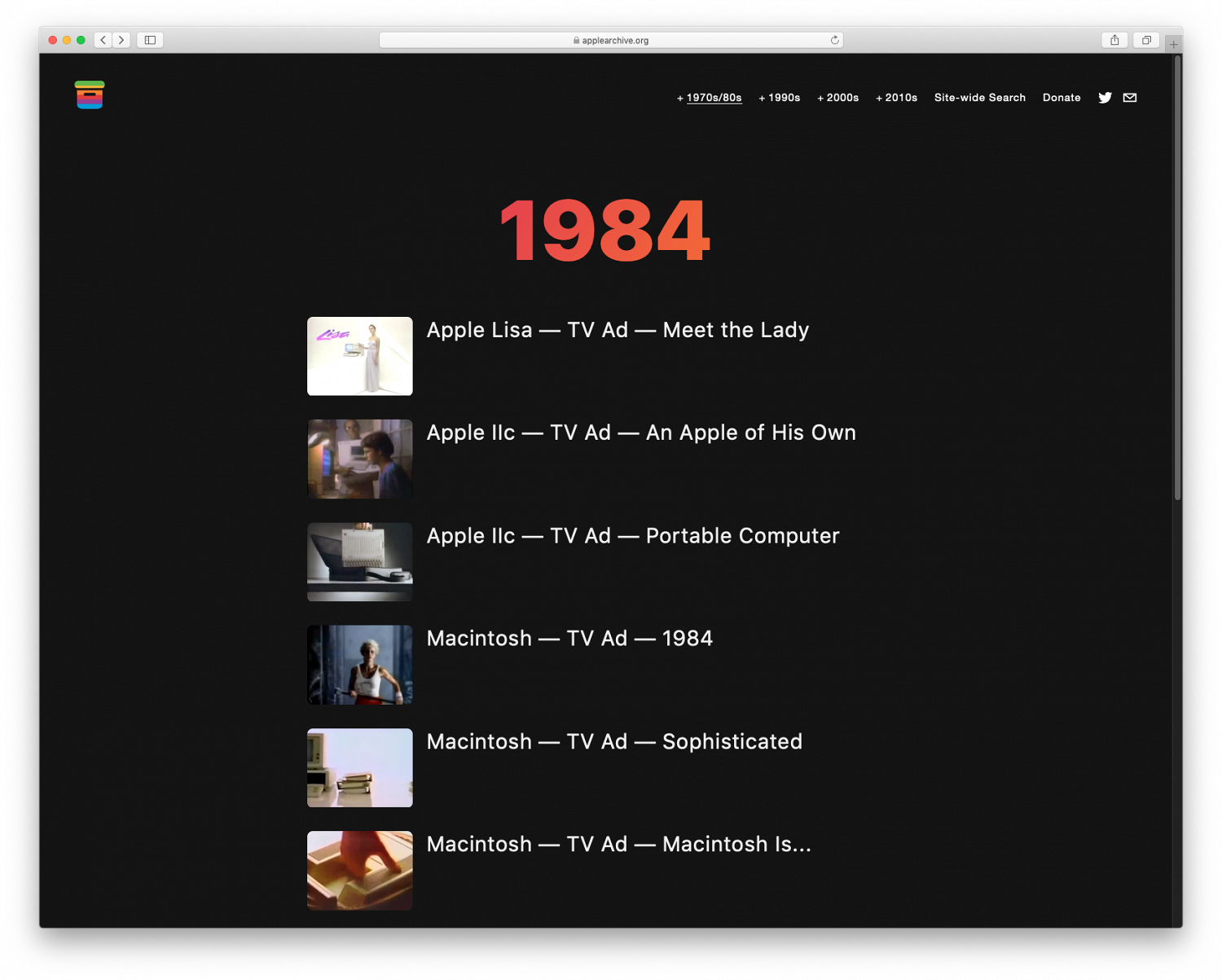This screenshot has height=980, width=1222.
Task: Open Apple IIc Portable Computer ad link
Action: pyautogui.click(x=633, y=536)
